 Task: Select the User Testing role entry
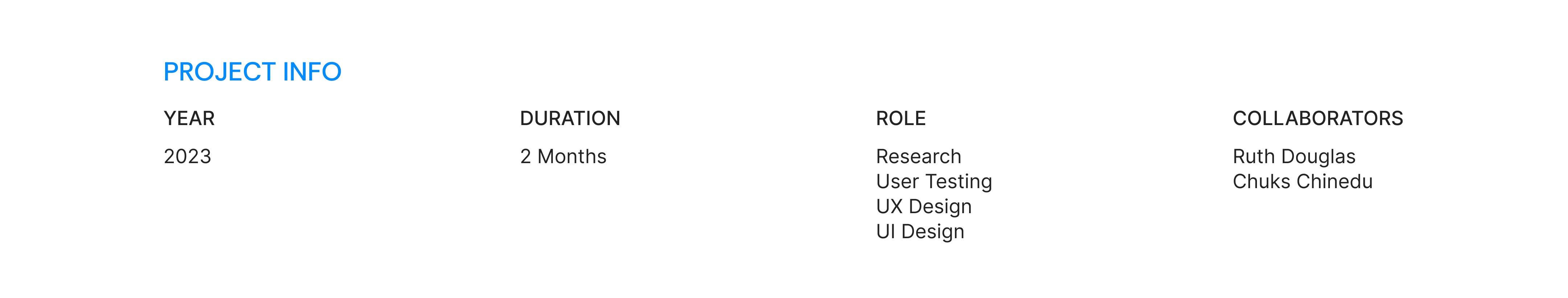[x=934, y=182]
